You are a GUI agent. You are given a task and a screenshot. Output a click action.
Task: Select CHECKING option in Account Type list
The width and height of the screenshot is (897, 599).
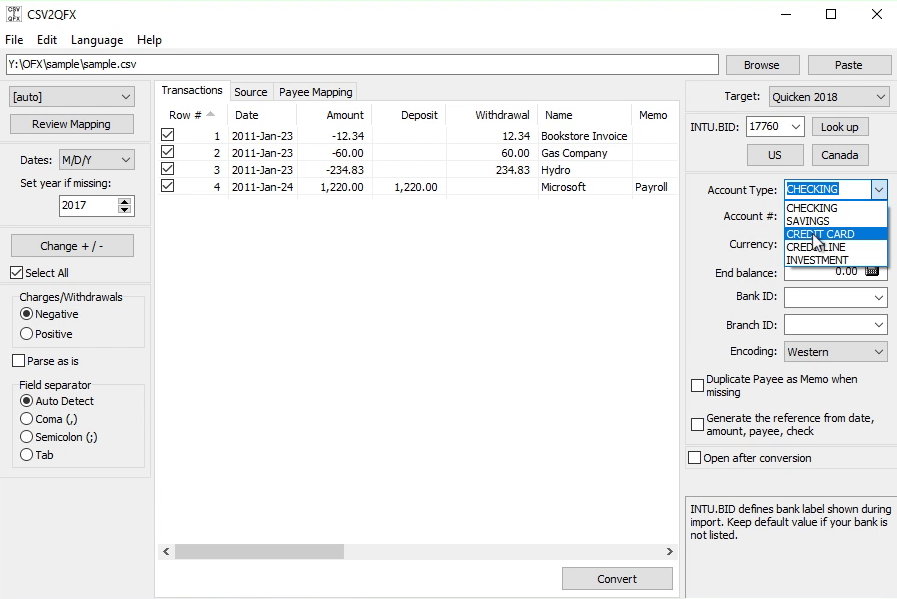tap(836, 208)
